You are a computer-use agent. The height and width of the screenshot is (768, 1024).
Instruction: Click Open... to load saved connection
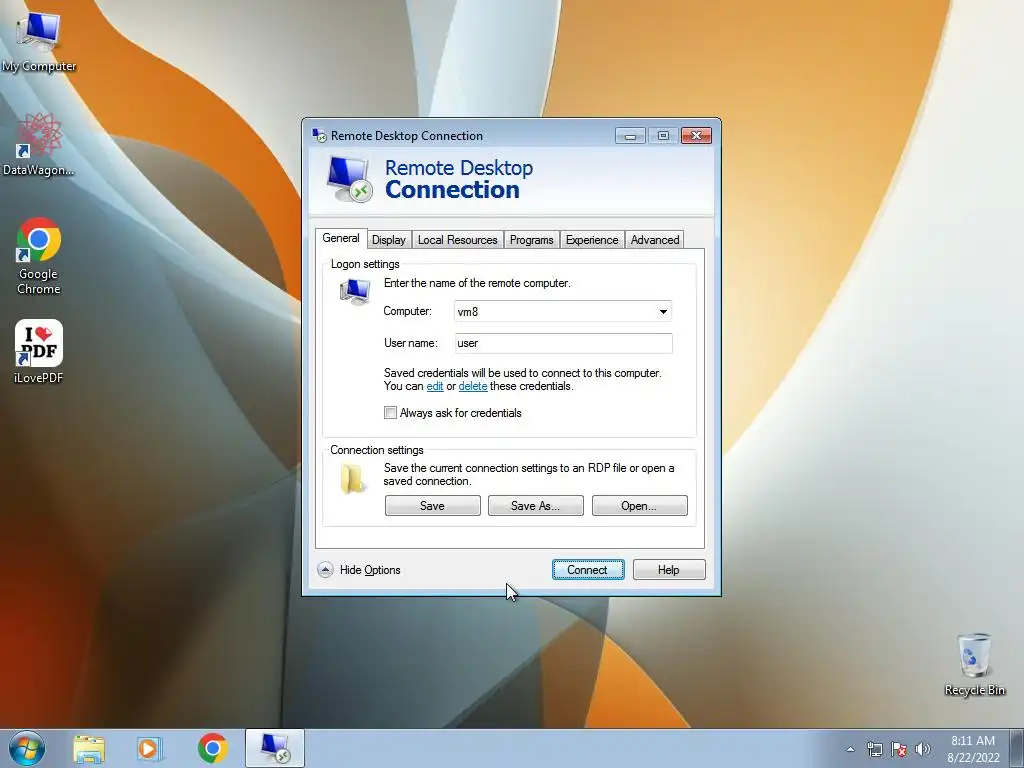(639, 505)
